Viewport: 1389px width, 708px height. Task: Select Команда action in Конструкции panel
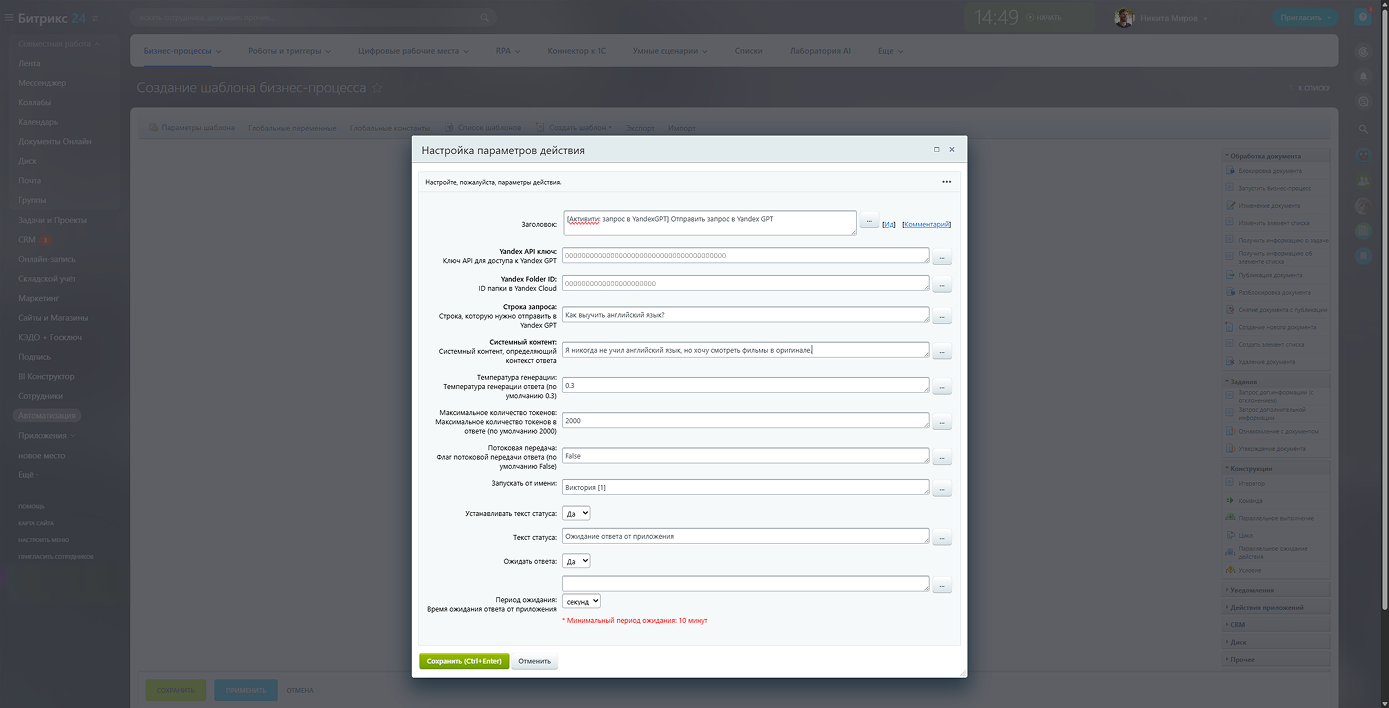(x=1250, y=501)
